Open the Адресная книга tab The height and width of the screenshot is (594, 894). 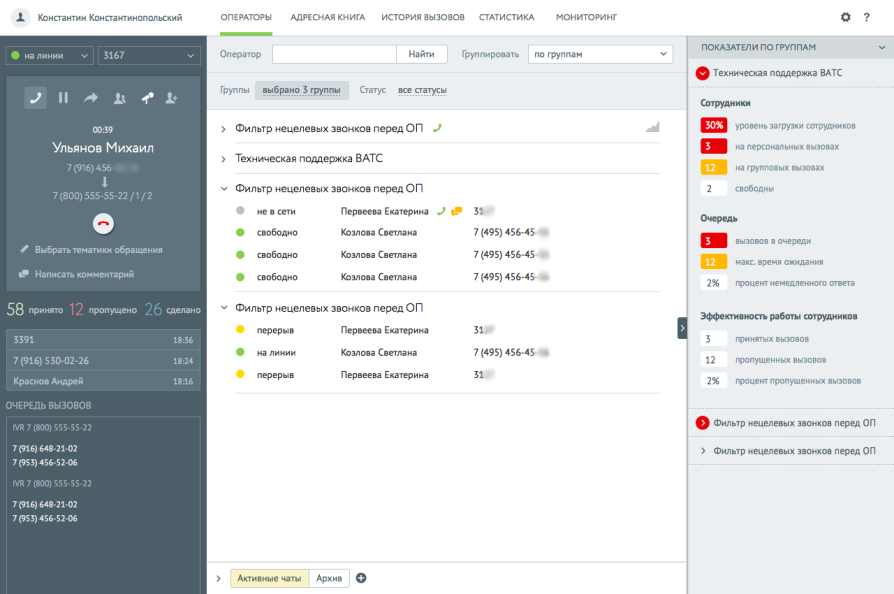[328, 17]
